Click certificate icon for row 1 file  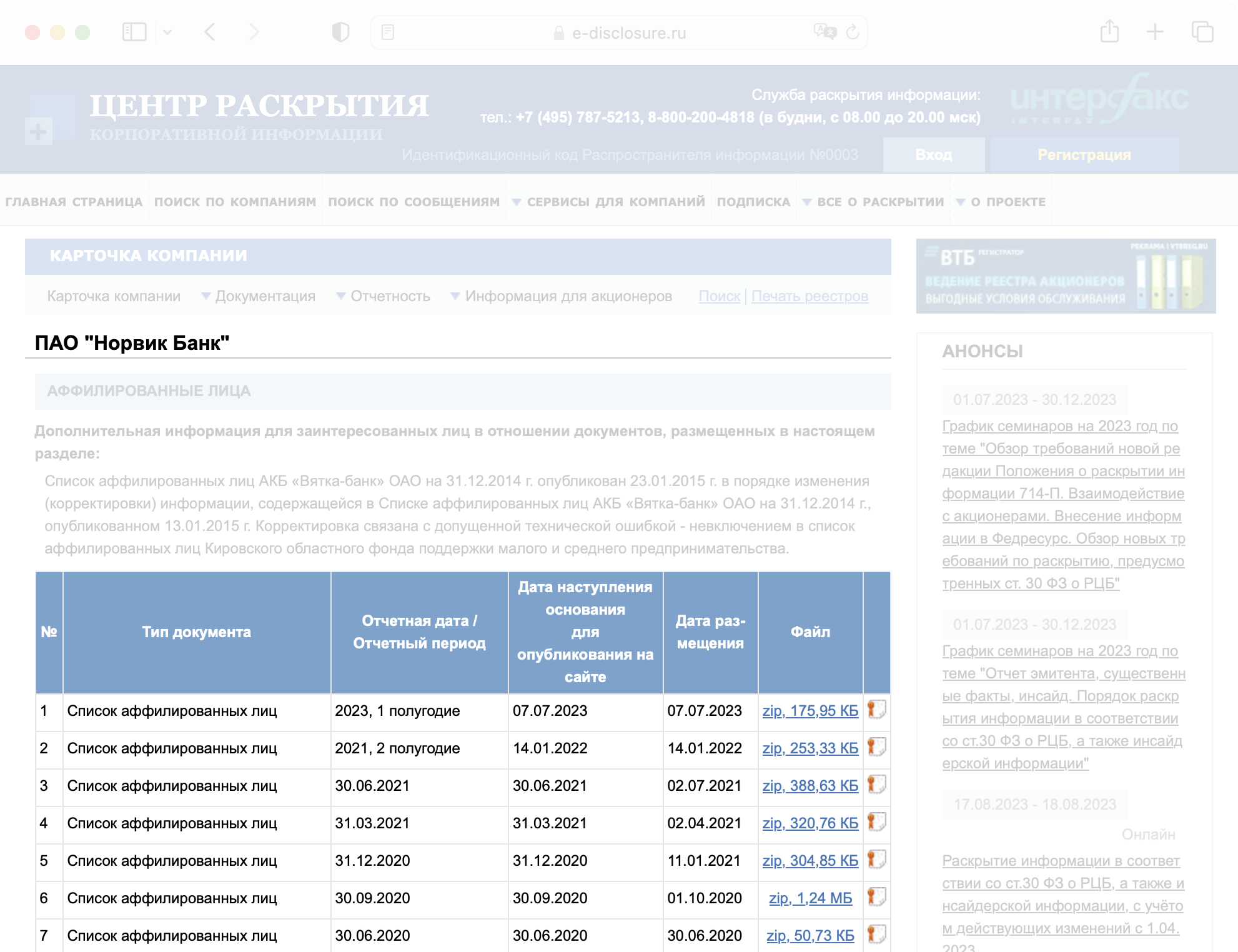pyautogui.click(x=876, y=710)
